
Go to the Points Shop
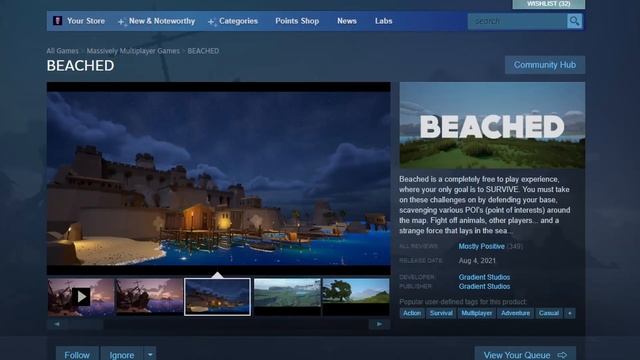[x=297, y=21]
